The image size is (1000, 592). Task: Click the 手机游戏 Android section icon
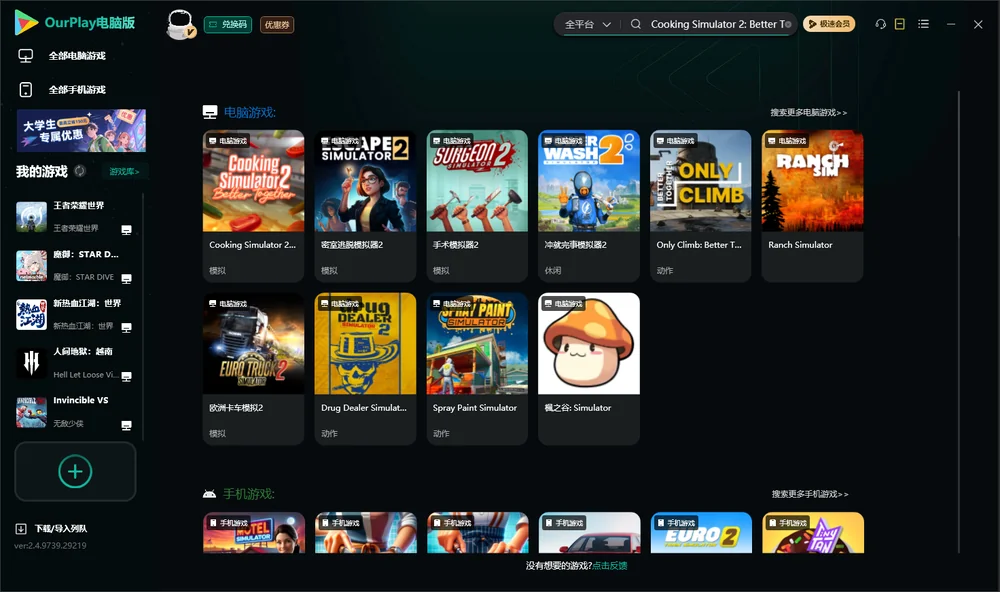point(209,494)
